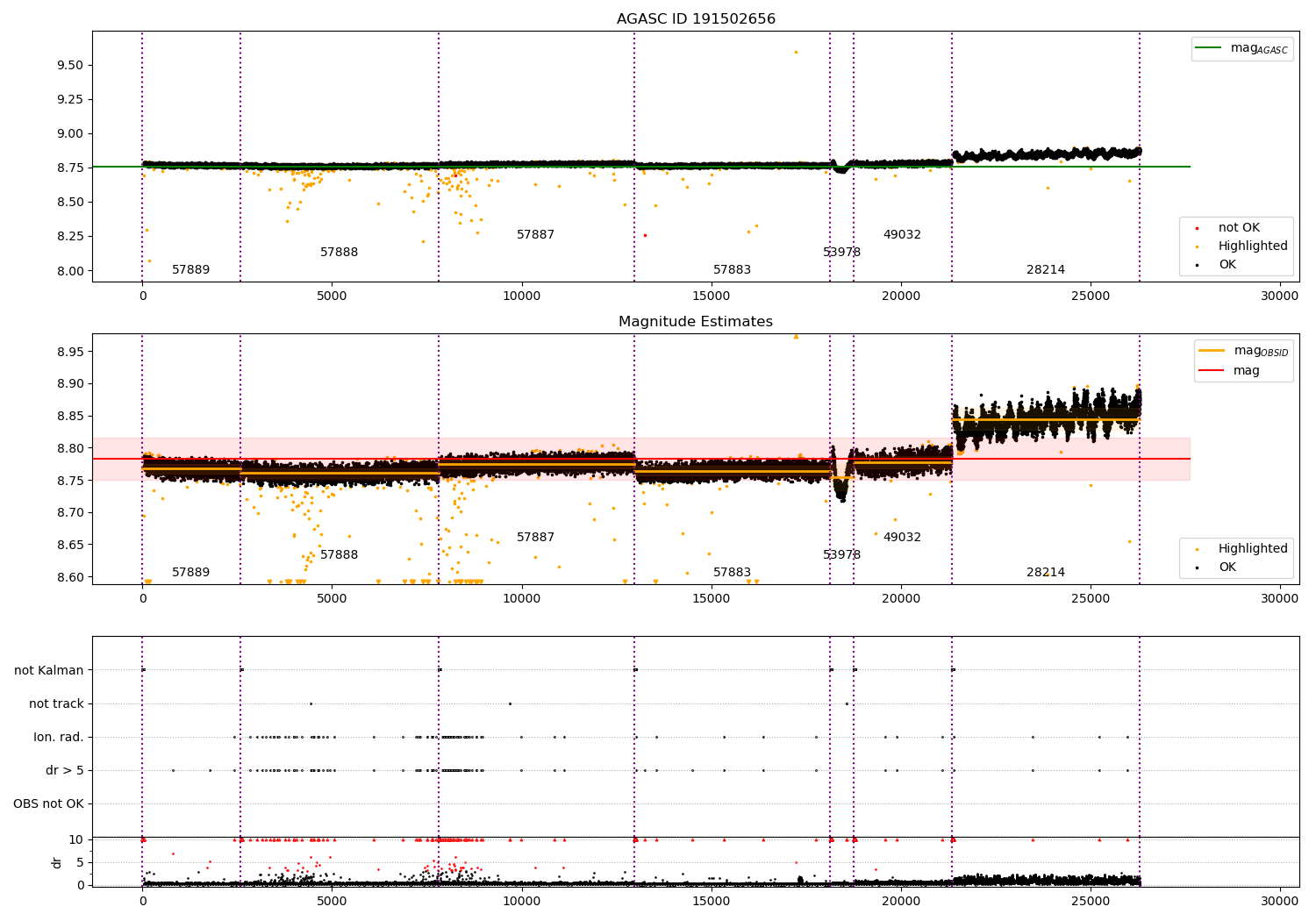Click obsid label 57888 in Magnitude Estimates plot
The width and height of the screenshot is (1316, 921).
339,555
